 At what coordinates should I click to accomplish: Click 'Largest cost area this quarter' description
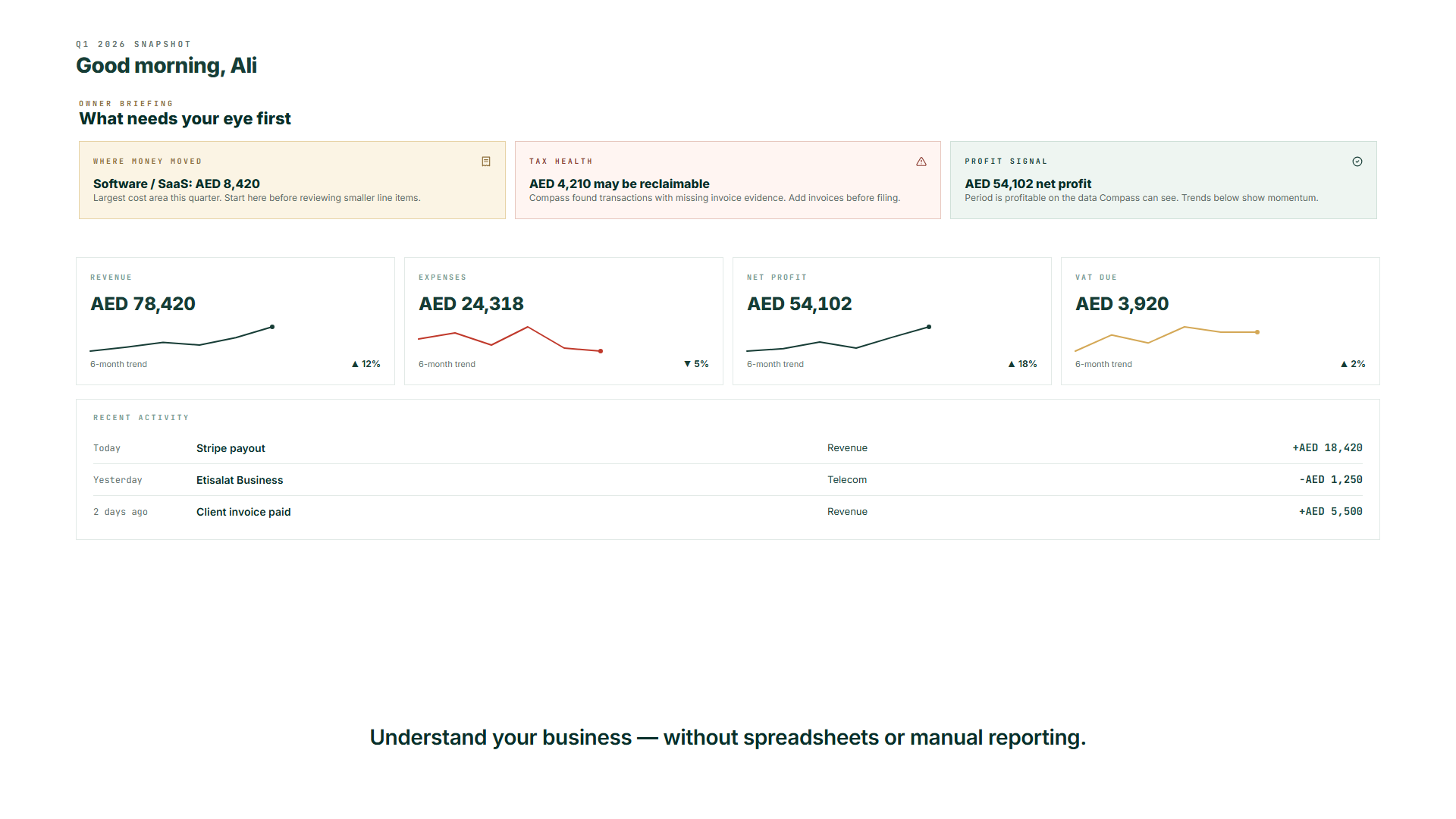pos(256,198)
